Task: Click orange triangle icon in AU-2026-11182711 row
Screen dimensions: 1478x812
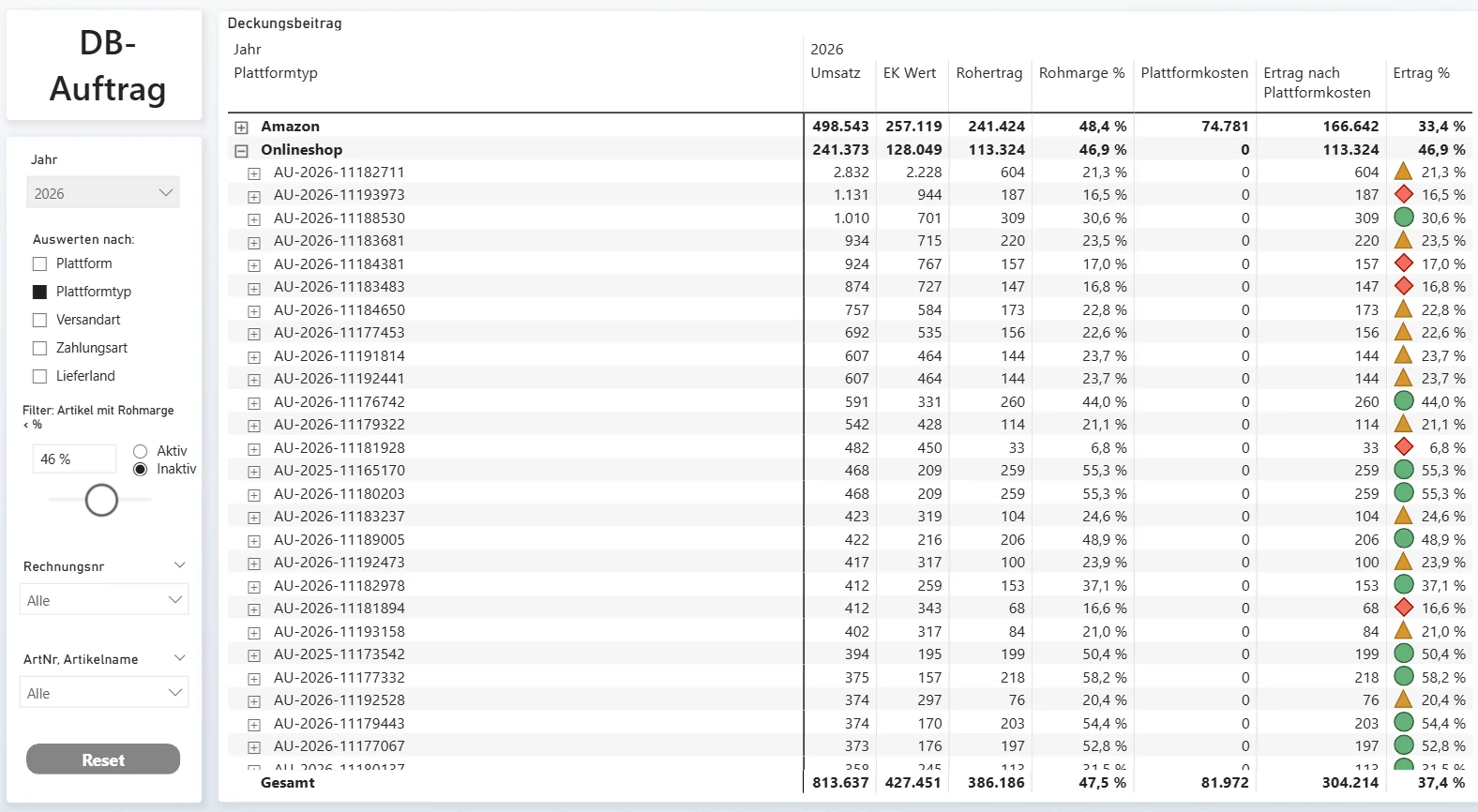Action: point(1404,172)
